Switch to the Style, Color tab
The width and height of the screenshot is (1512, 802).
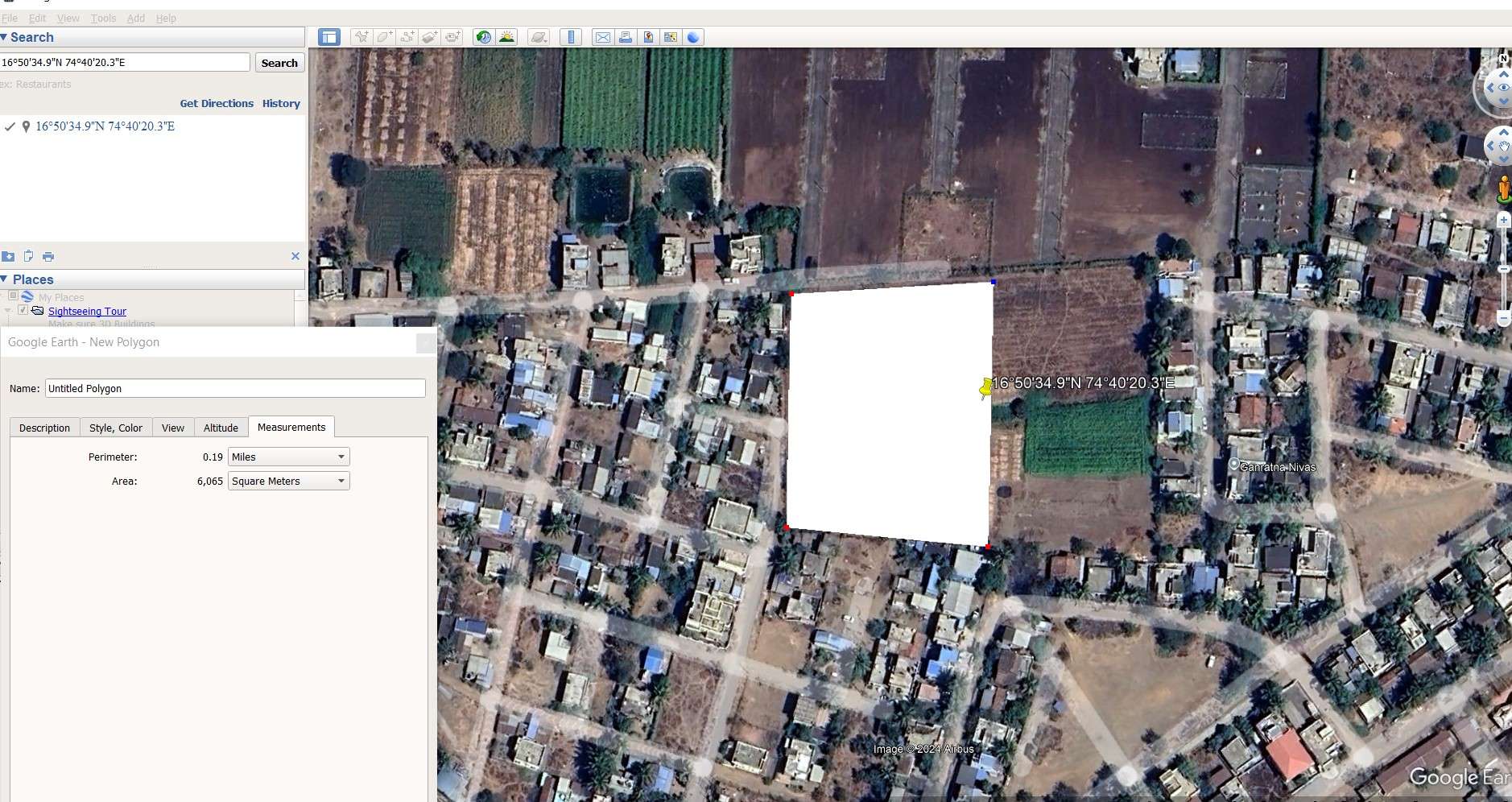tap(116, 428)
